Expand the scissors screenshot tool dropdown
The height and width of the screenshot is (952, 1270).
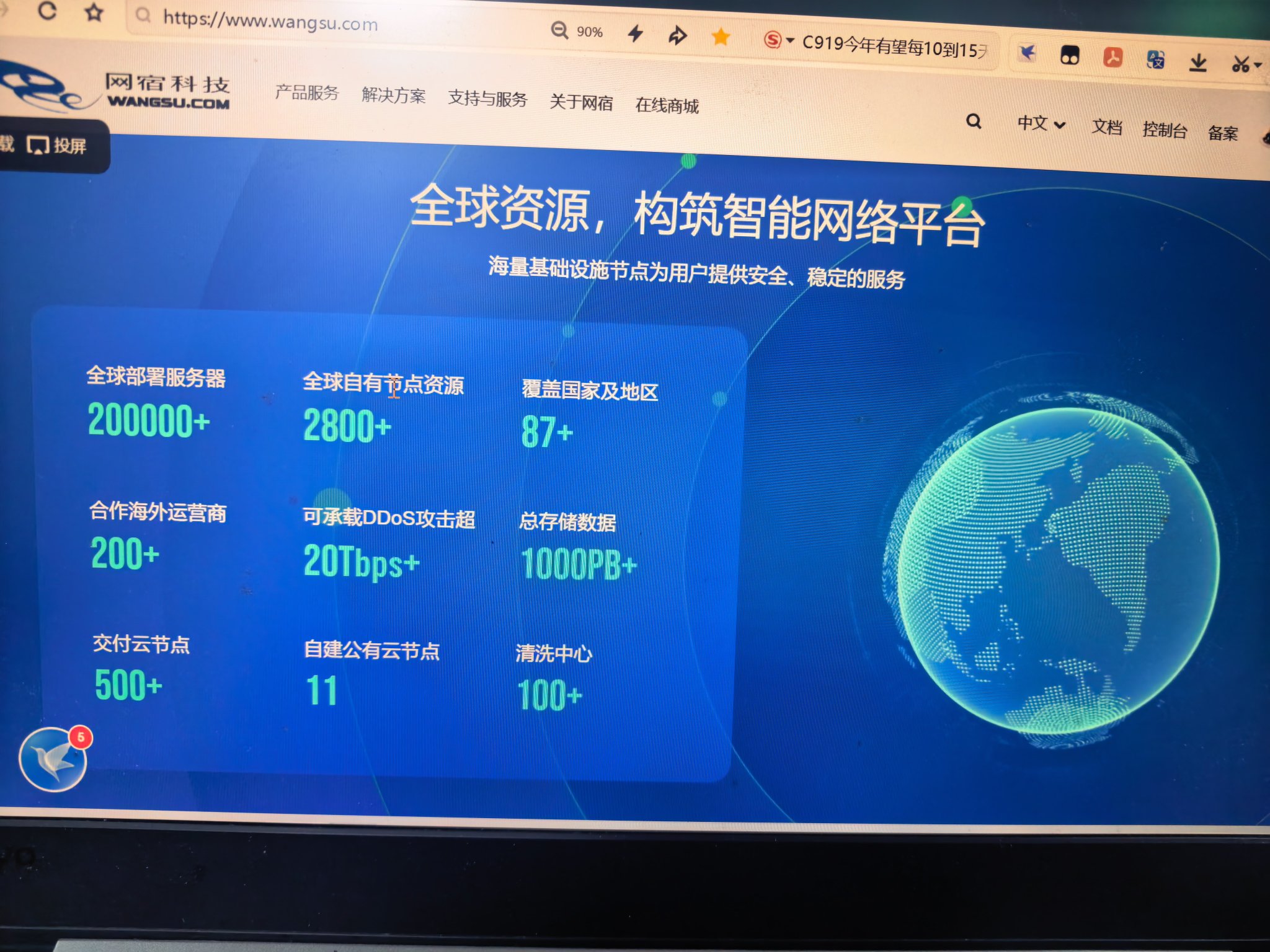pyautogui.click(x=1258, y=64)
